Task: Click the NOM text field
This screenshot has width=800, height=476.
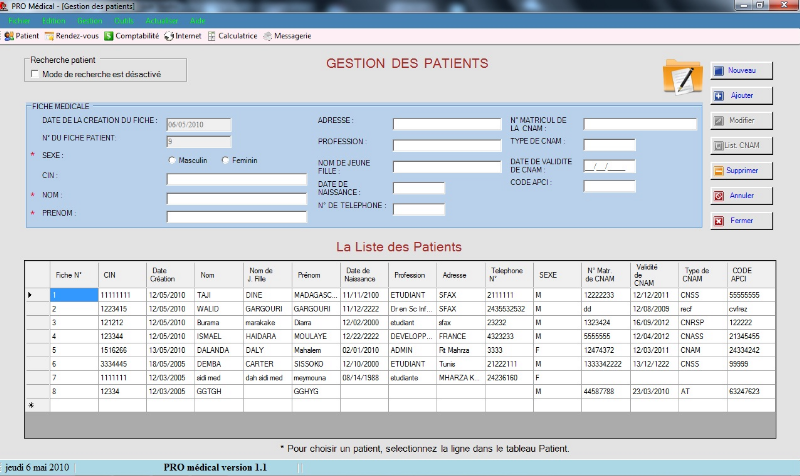Action: (x=236, y=198)
